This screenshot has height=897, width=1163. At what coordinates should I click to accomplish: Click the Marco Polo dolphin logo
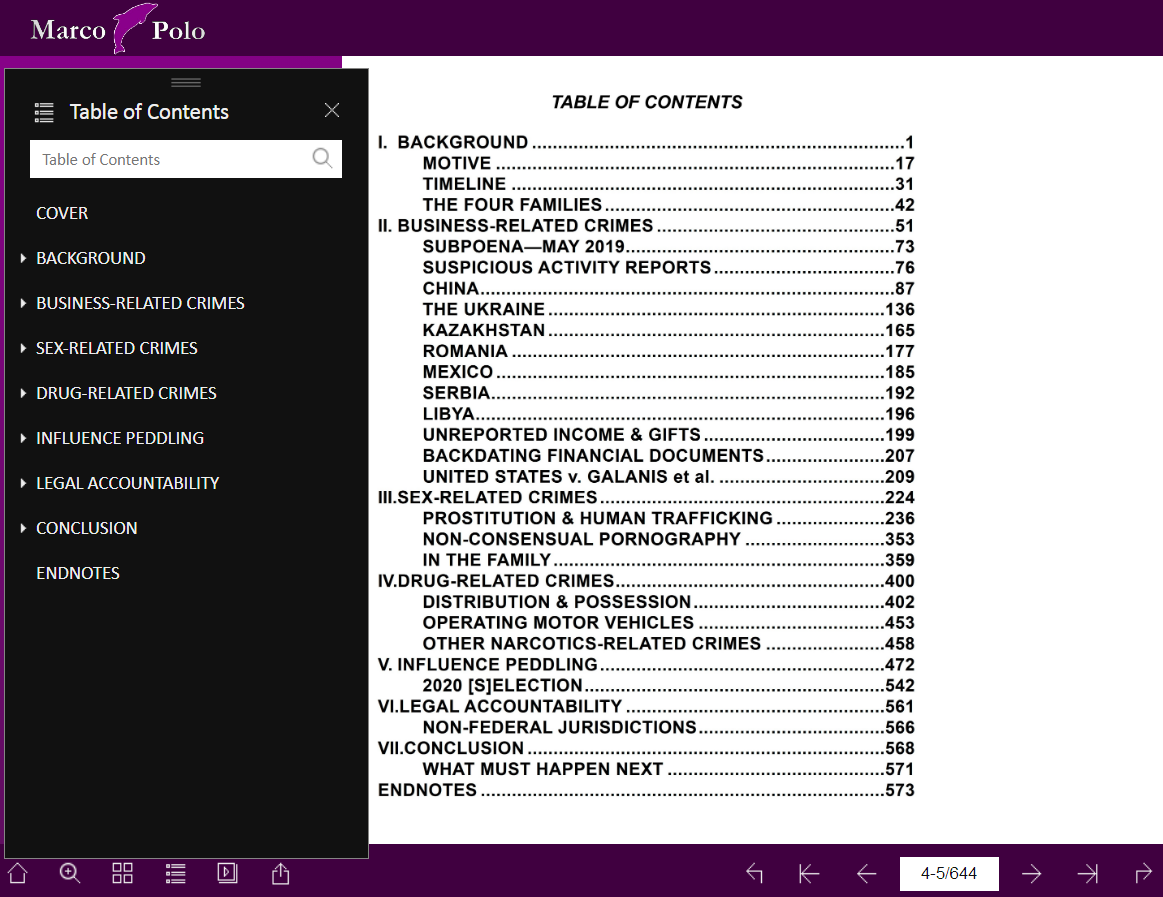(x=119, y=29)
